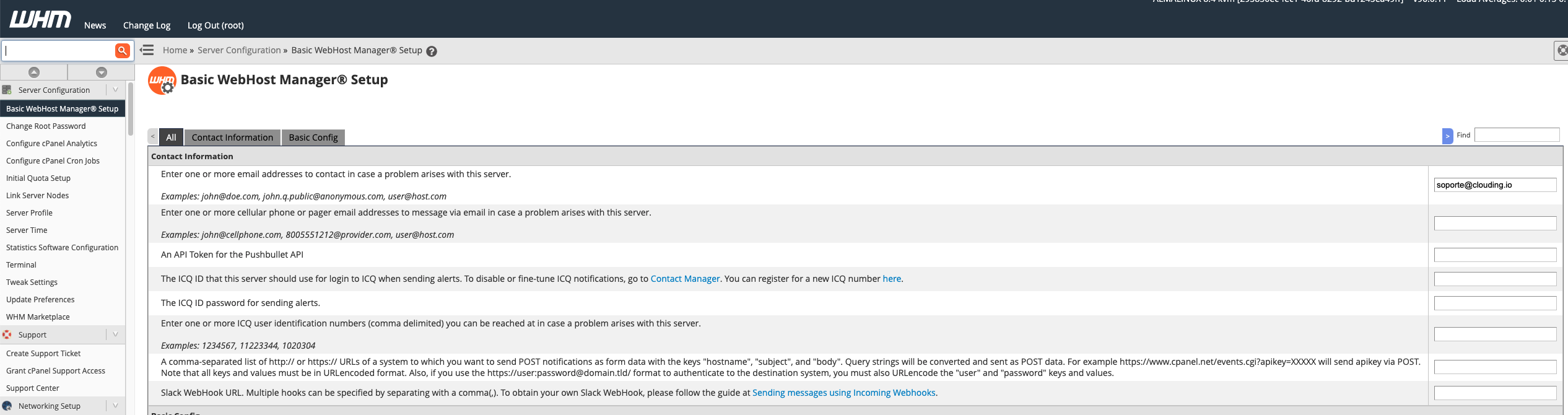1568x415 pixels.
Task: Open Initial Quota Setup
Action: 38,178
